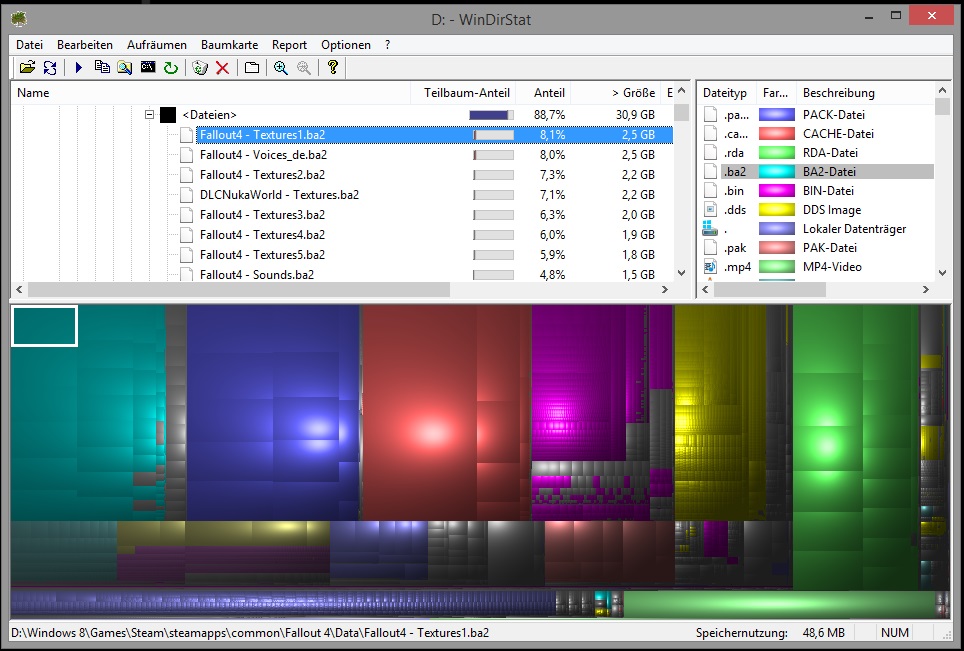Open the Optionen menu
The width and height of the screenshot is (964, 651).
(346, 45)
